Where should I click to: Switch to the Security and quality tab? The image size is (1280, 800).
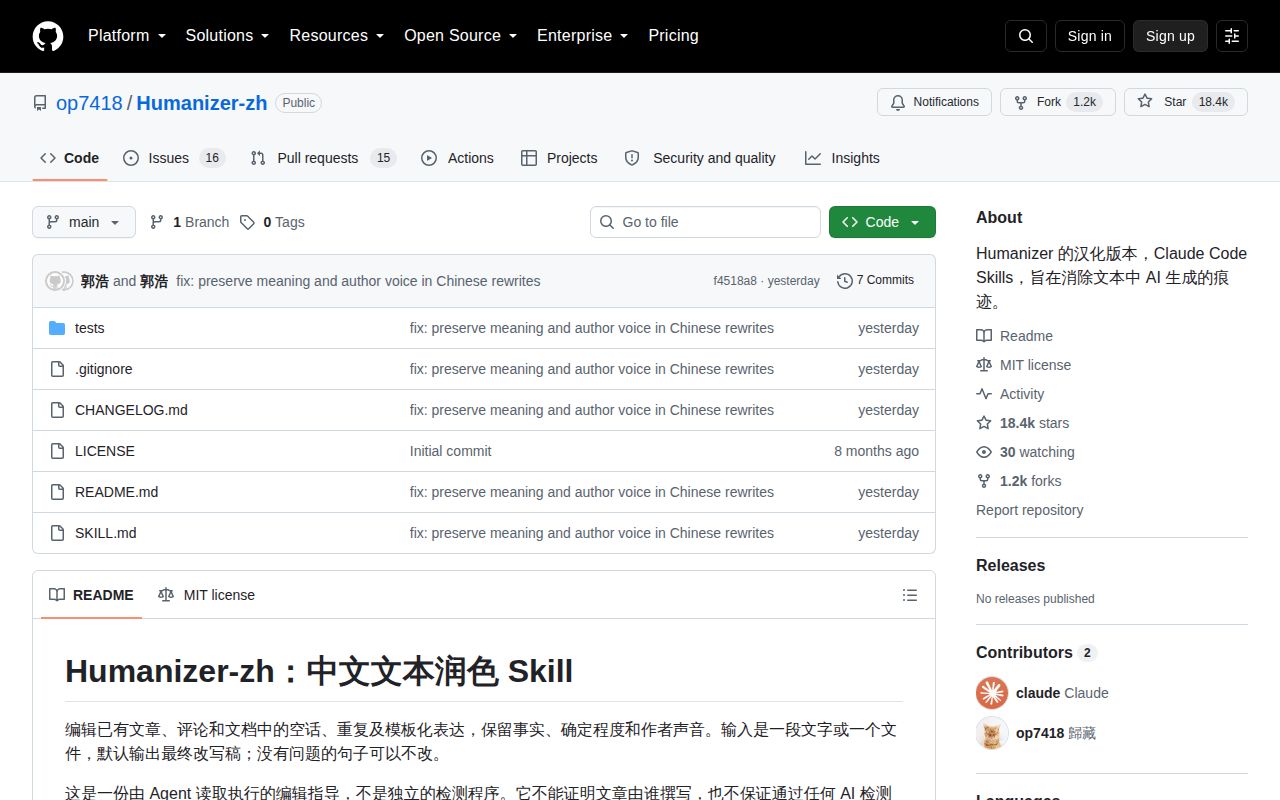click(700, 158)
